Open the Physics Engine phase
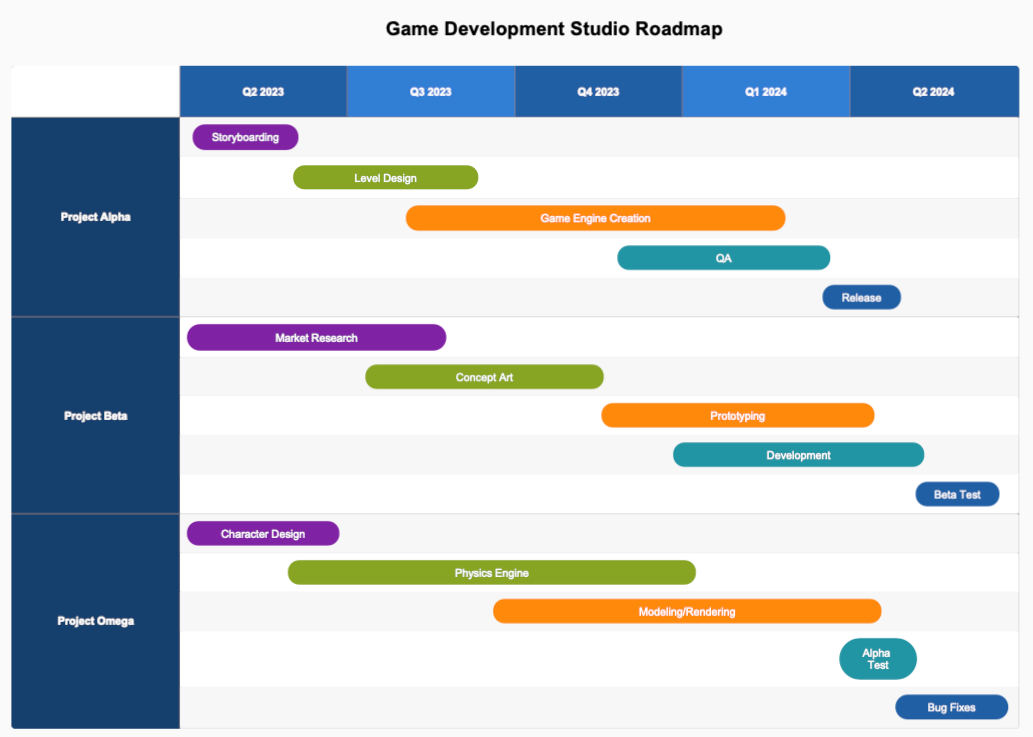Screen dimensions: 1033x737 [x=491, y=572]
